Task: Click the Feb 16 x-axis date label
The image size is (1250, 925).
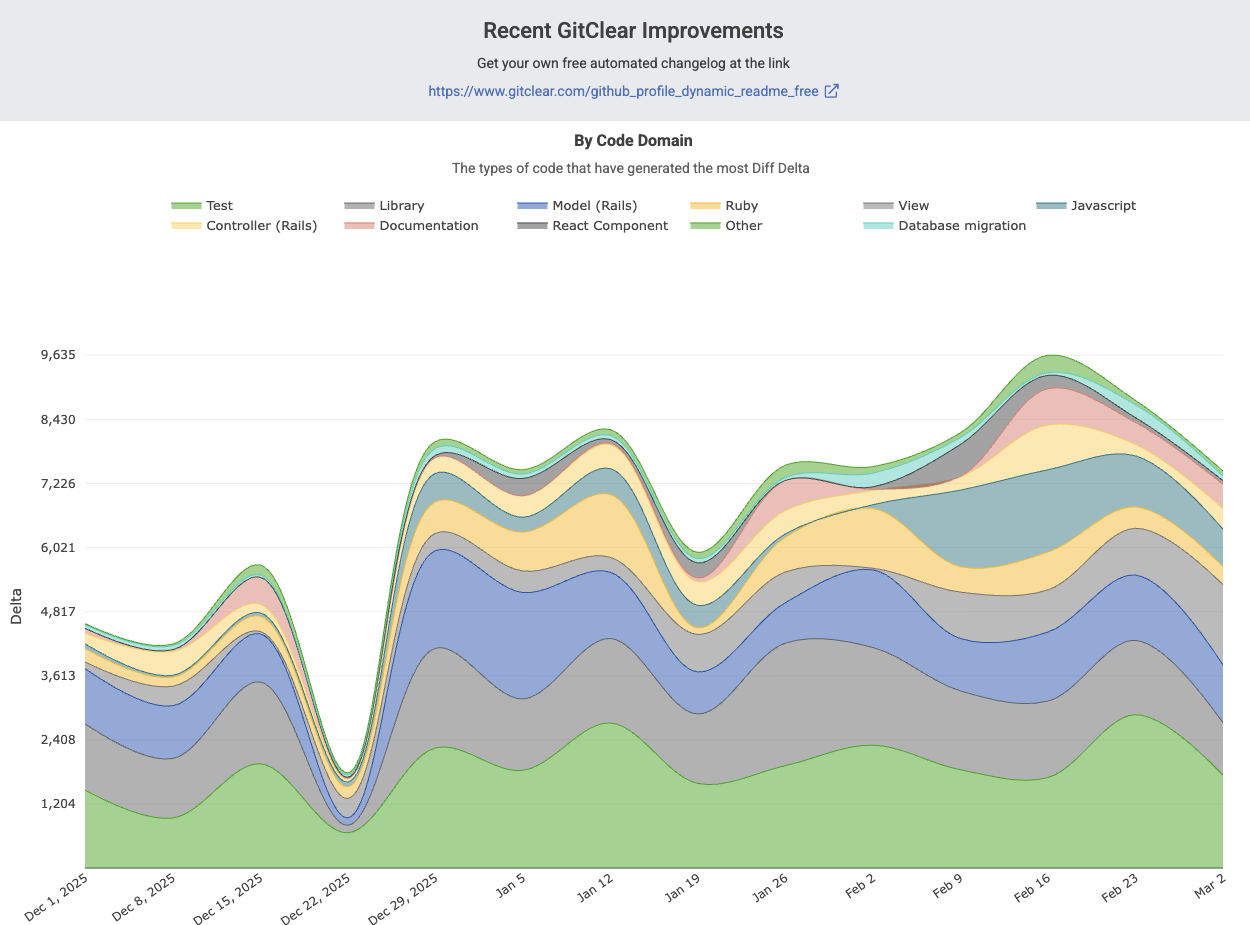Action: (1032, 887)
